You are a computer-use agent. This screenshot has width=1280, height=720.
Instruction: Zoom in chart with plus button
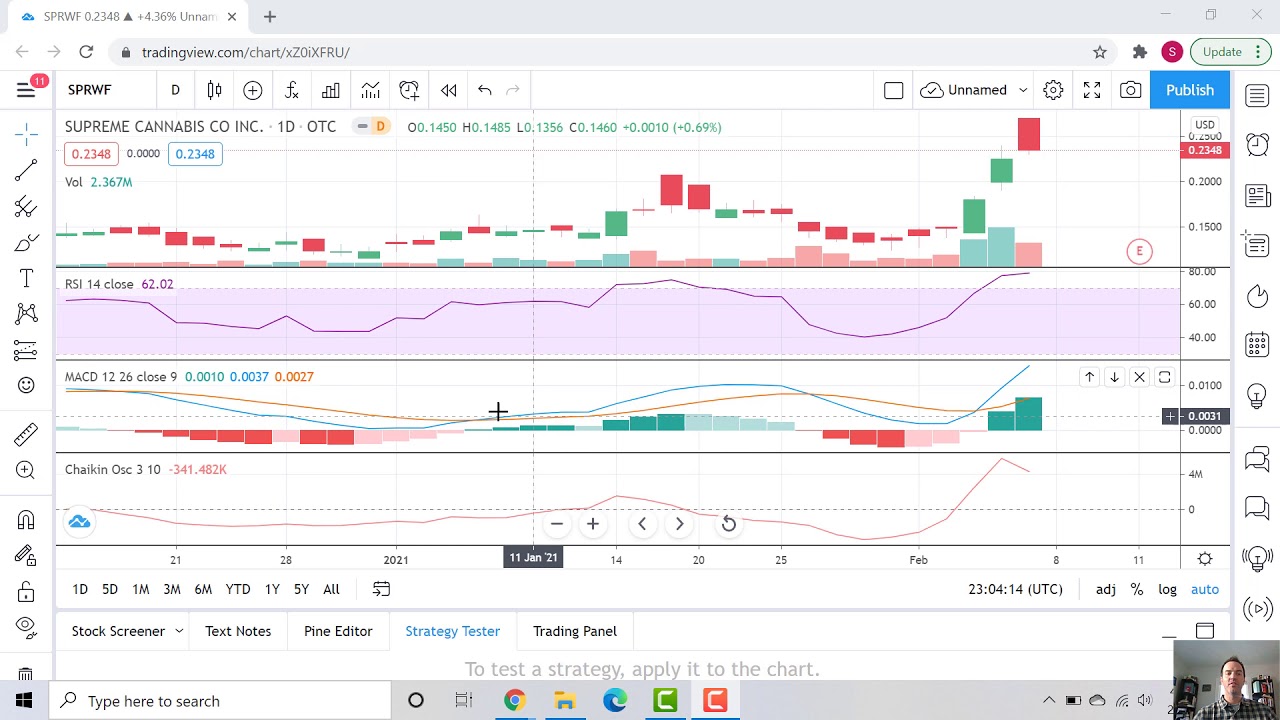[x=593, y=524]
